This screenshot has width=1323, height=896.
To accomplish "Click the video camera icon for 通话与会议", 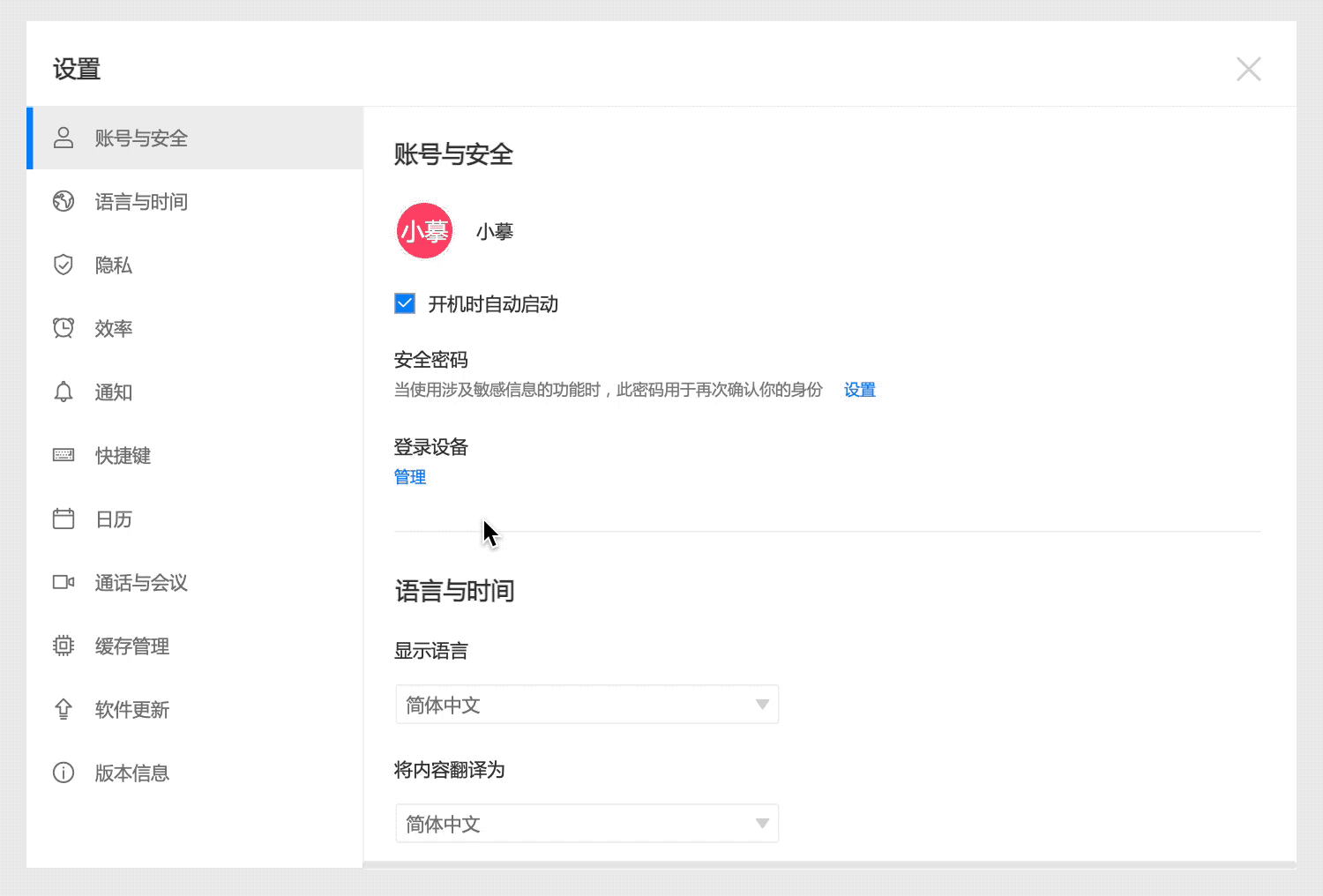I will pos(64,582).
